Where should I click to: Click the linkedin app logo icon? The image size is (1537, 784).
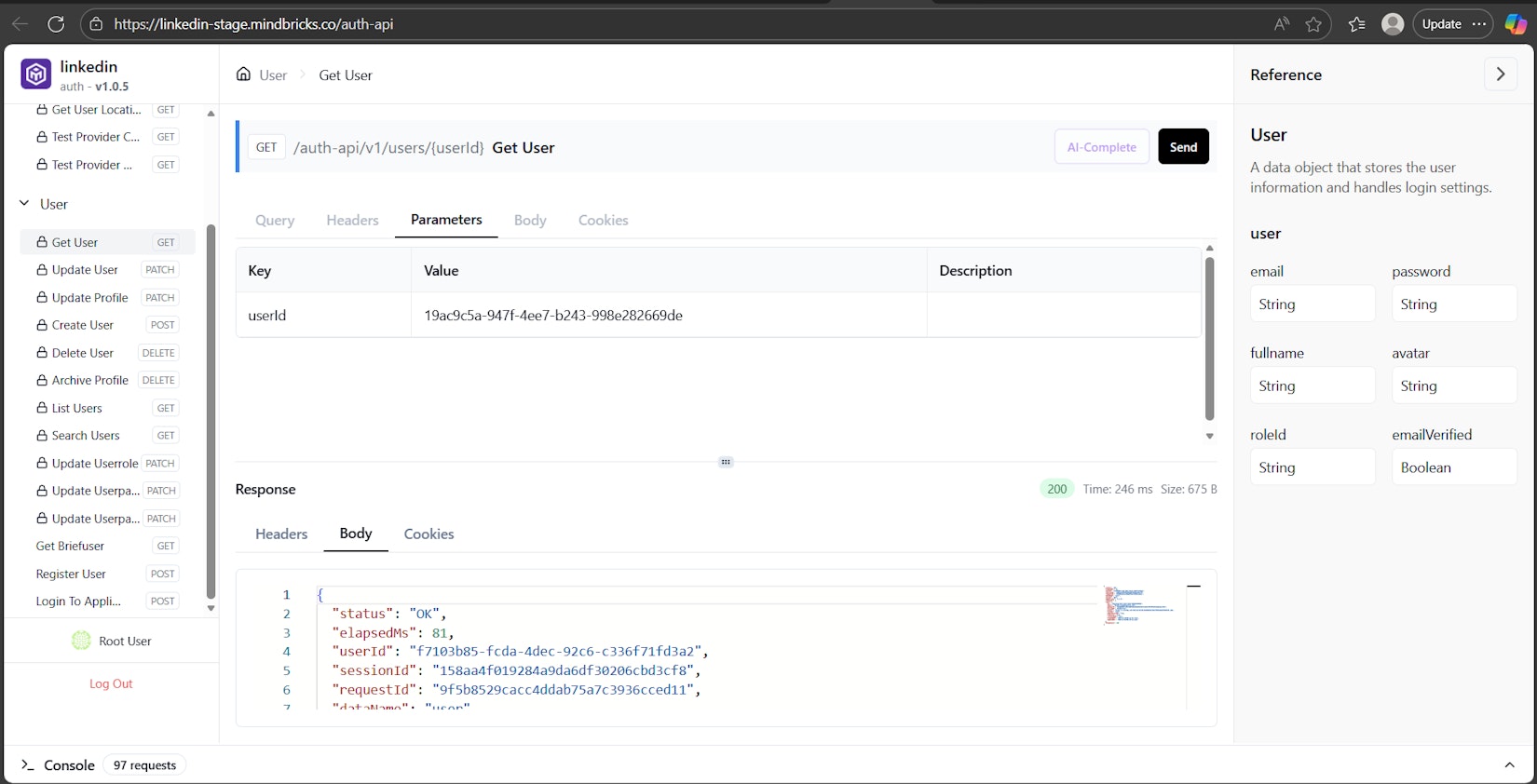click(x=36, y=74)
